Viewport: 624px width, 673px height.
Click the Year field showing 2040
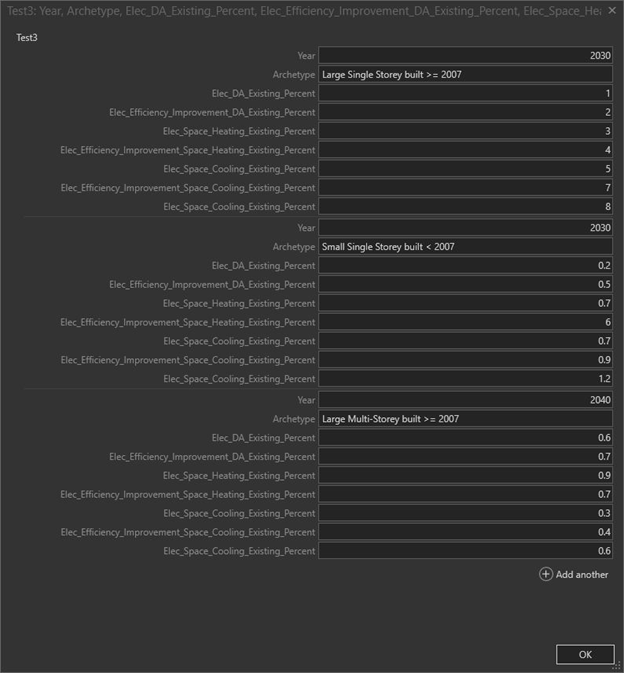pyautogui.click(x=465, y=399)
